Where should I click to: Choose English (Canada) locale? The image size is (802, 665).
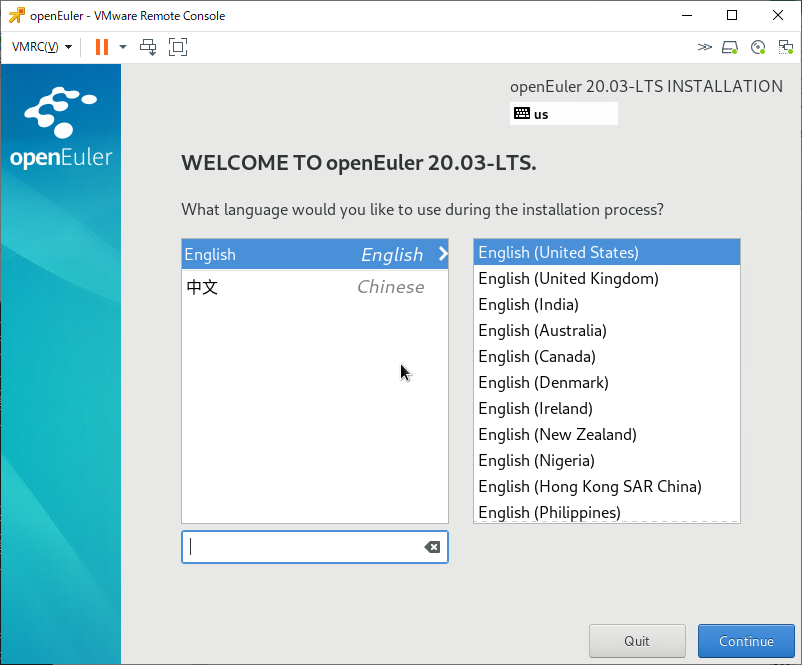coord(607,357)
